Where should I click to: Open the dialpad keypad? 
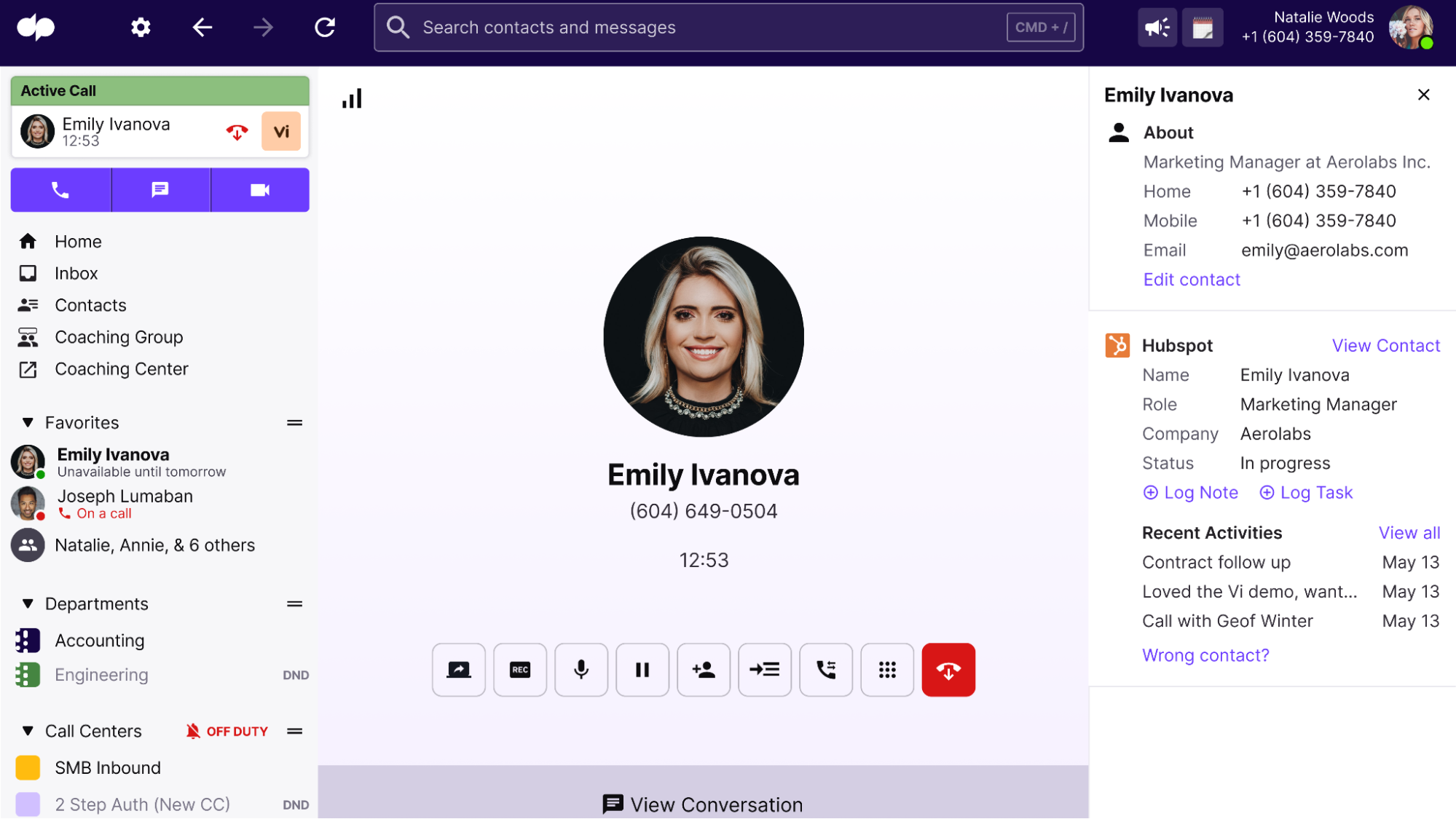886,670
